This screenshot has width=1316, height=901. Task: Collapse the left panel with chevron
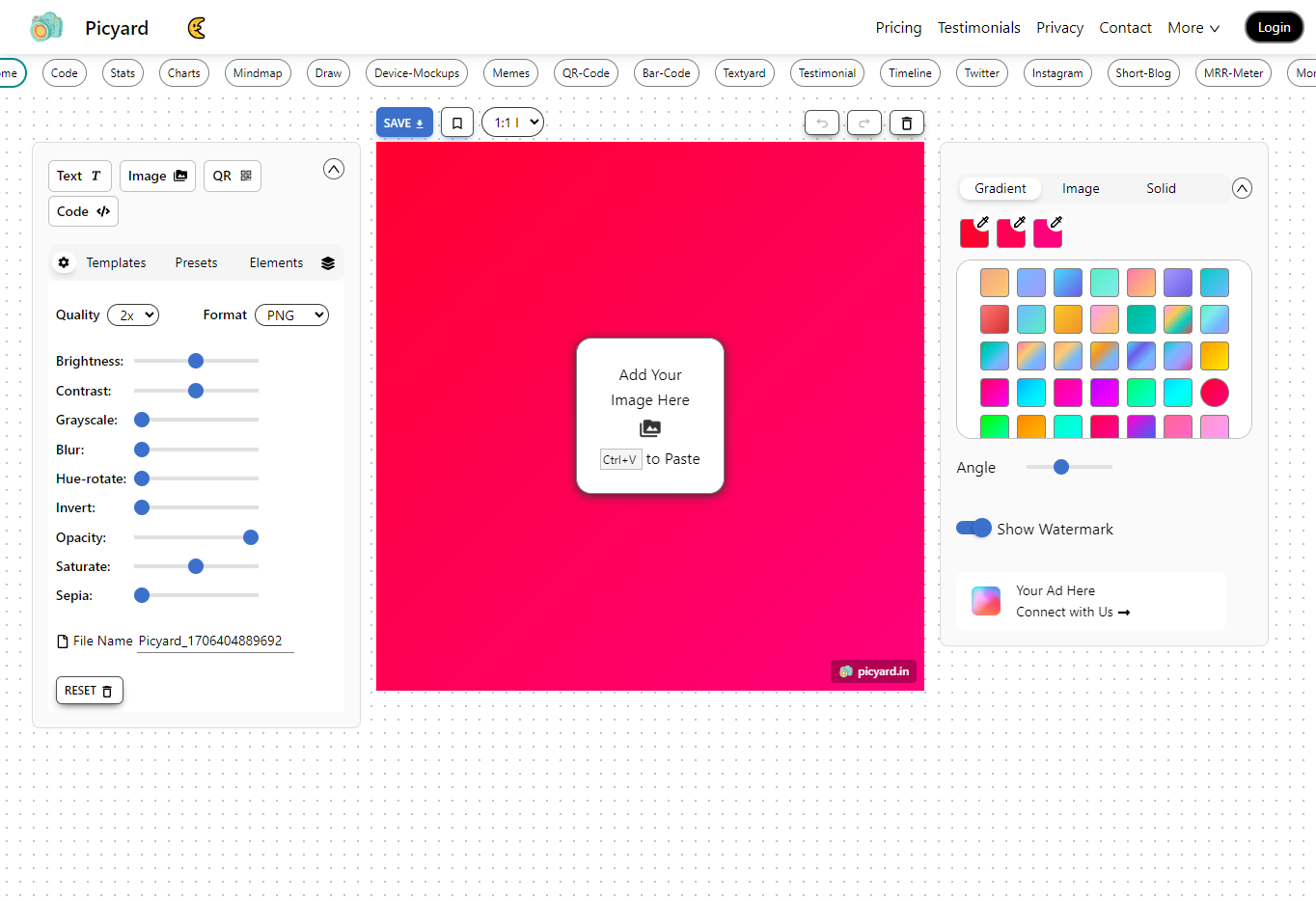pos(334,169)
